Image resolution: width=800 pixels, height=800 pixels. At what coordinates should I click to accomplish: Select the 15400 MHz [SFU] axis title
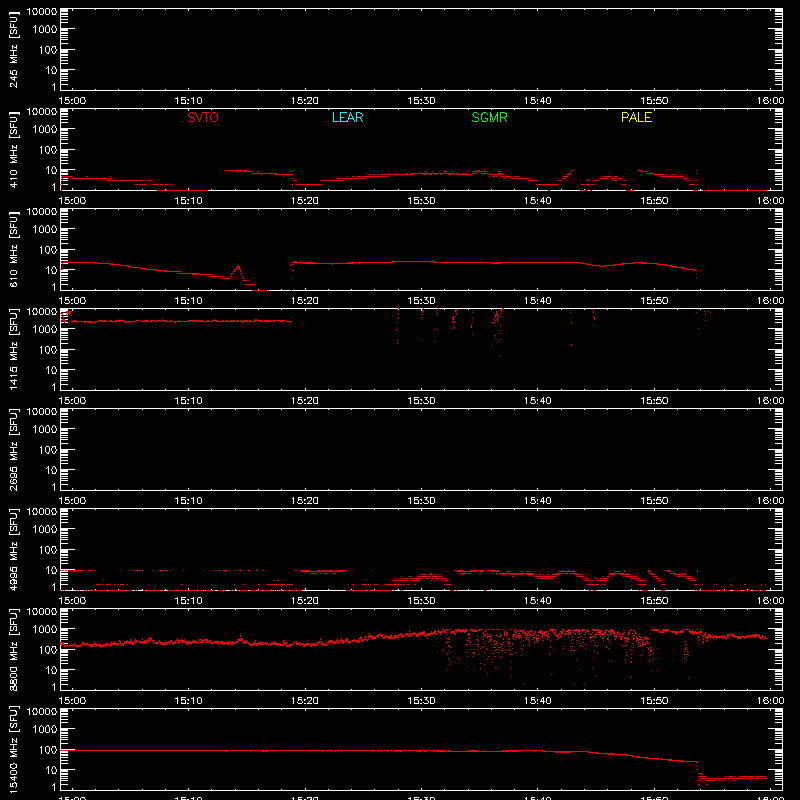point(13,749)
